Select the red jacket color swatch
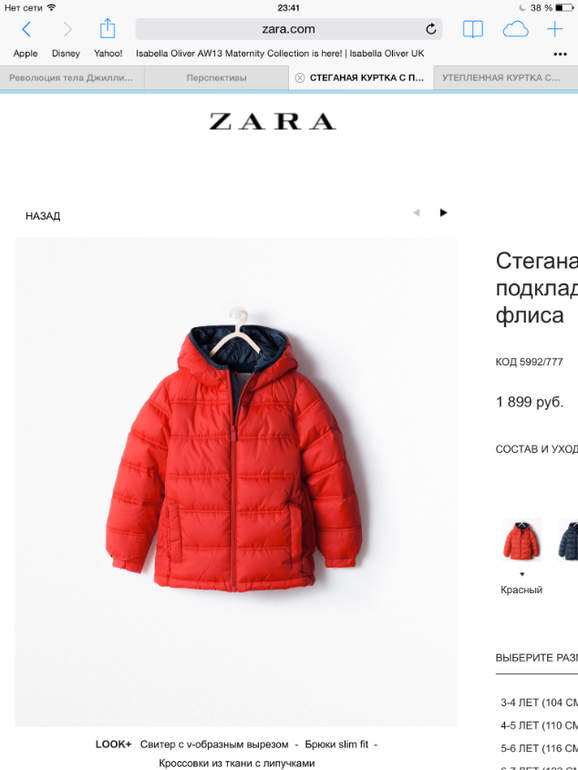 [522, 540]
